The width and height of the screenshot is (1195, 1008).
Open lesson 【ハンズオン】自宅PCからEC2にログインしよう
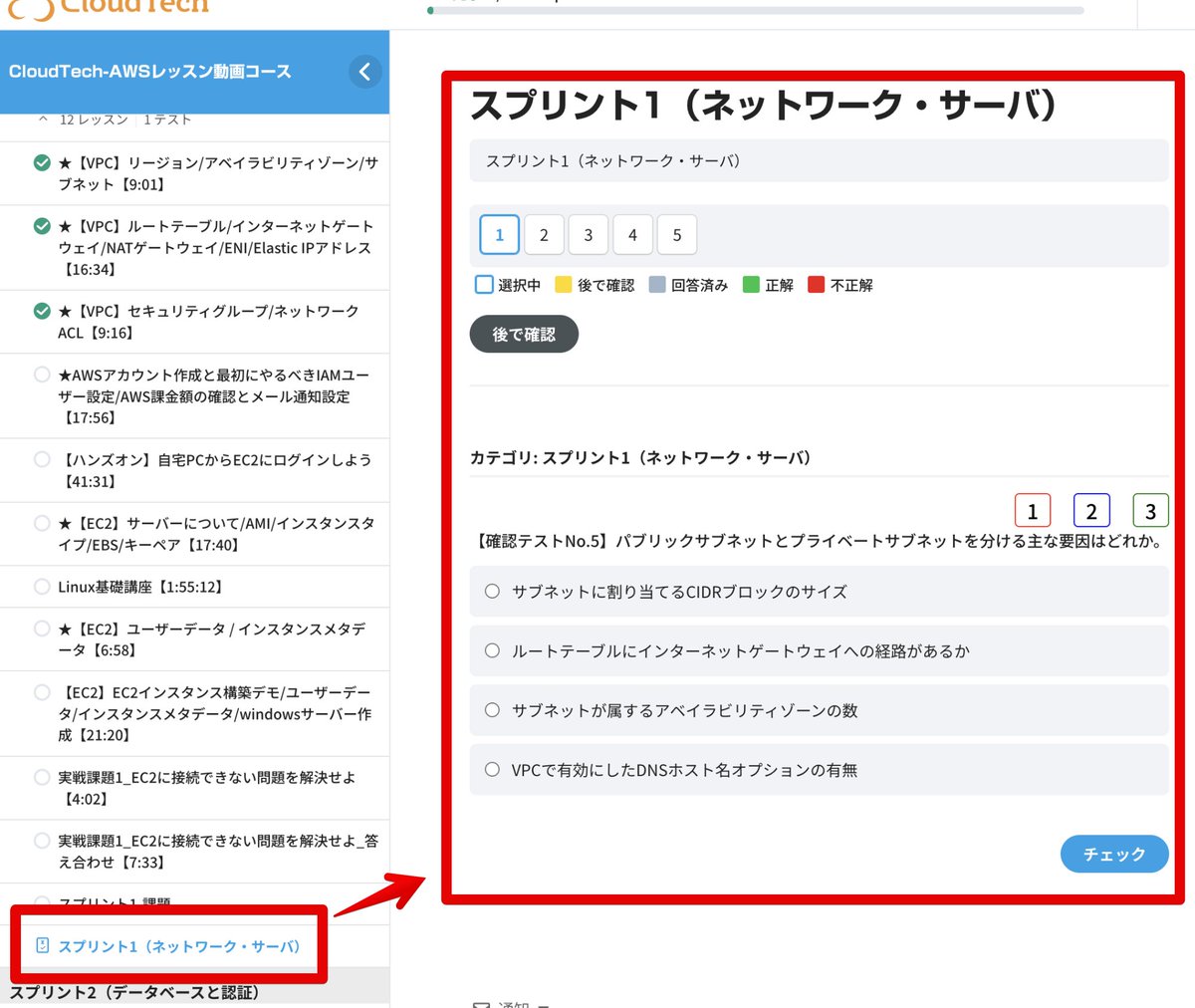tap(214, 470)
